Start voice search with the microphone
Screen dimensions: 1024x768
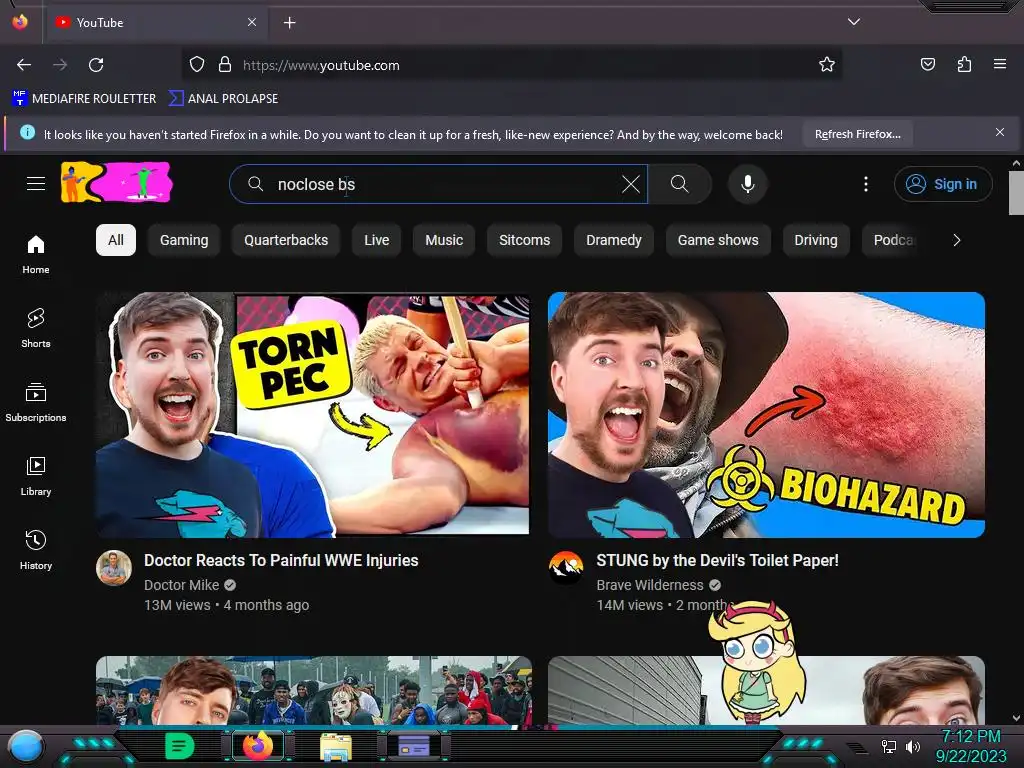(x=748, y=184)
